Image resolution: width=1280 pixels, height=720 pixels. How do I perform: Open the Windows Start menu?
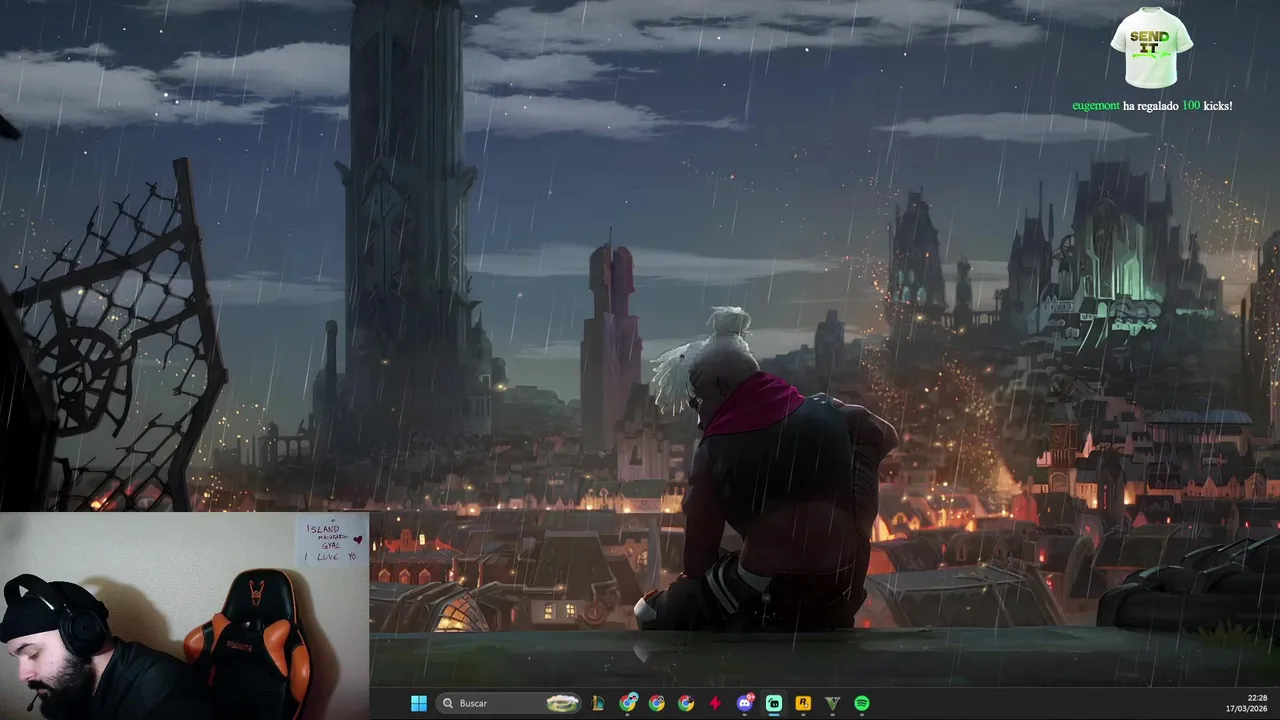(419, 703)
